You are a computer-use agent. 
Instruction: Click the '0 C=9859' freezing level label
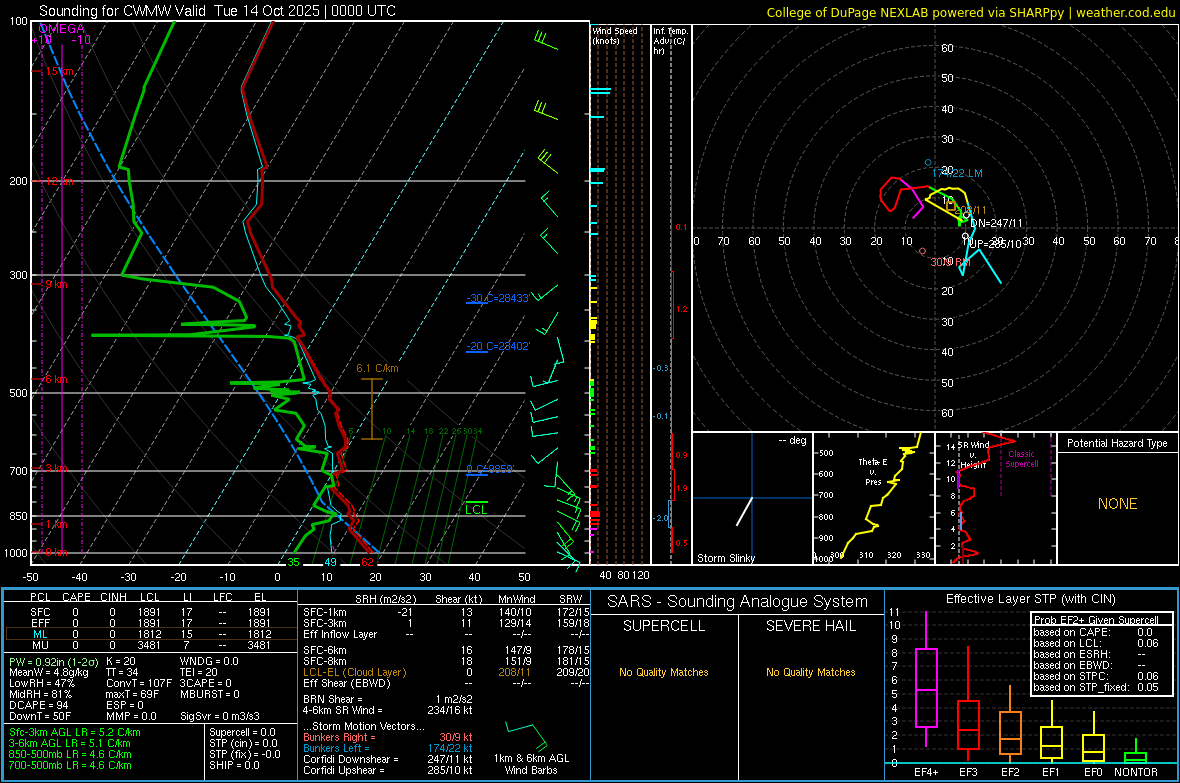pos(490,469)
